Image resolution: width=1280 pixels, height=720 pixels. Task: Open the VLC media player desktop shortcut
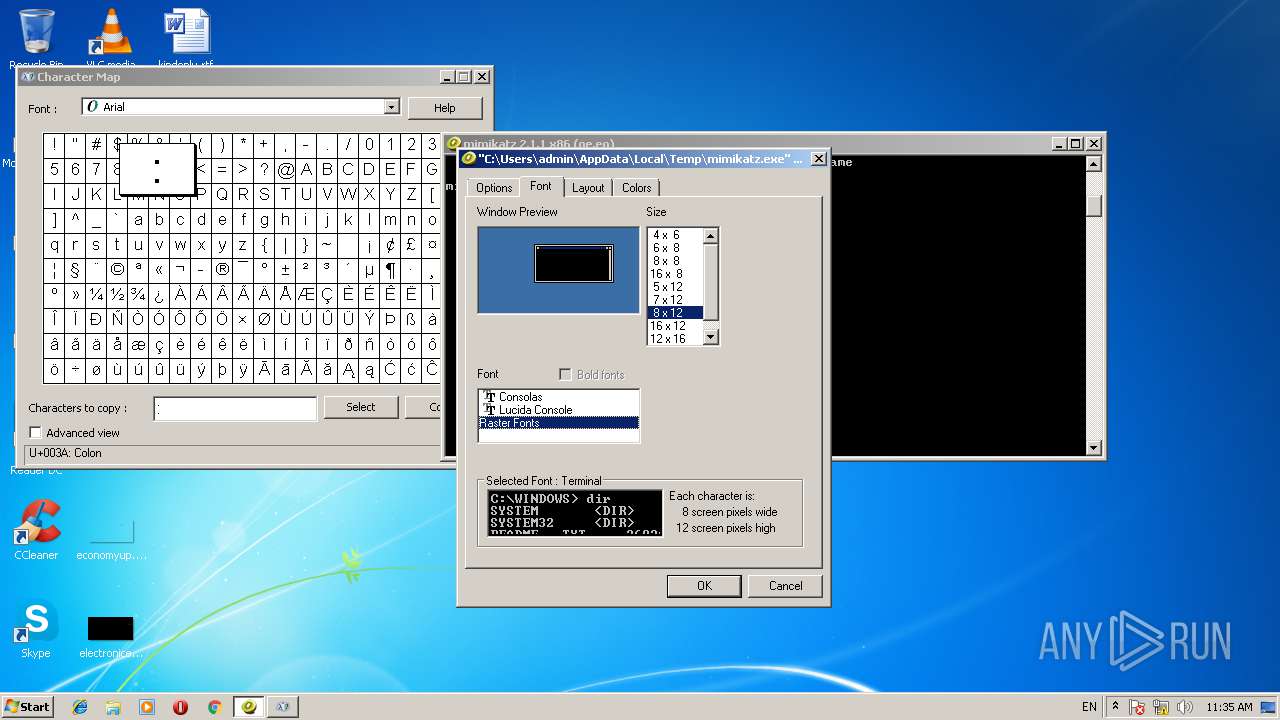[x=110, y=36]
